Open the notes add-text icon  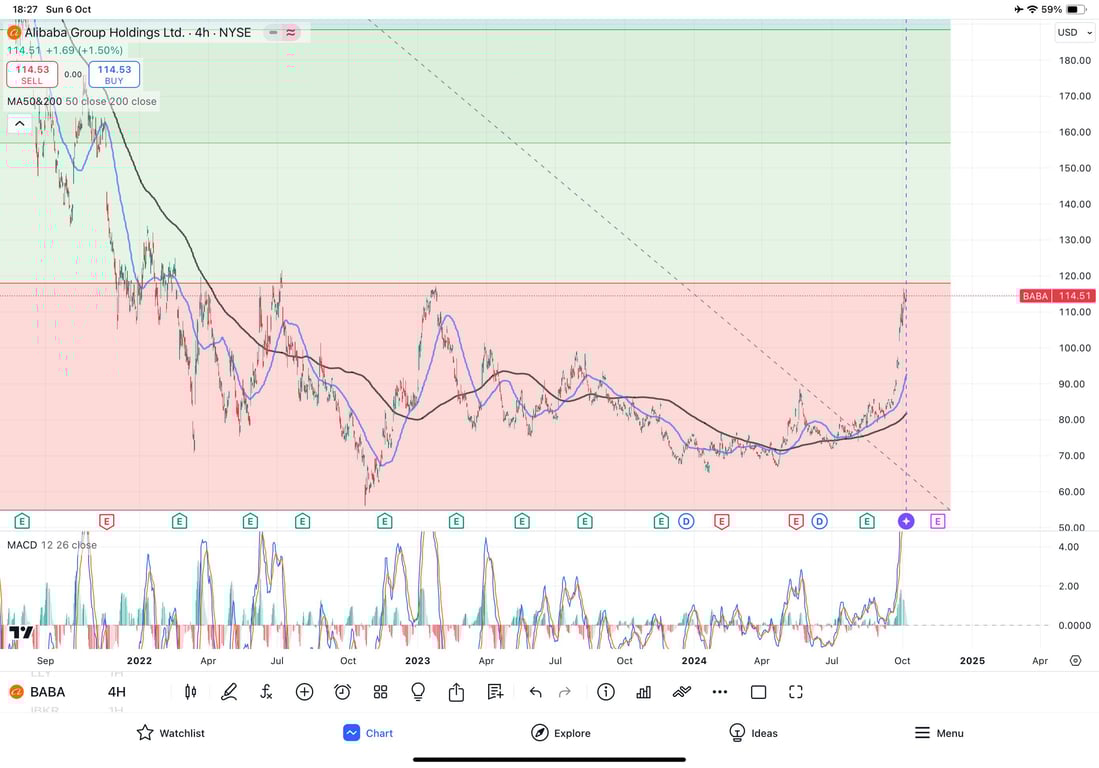coord(495,692)
